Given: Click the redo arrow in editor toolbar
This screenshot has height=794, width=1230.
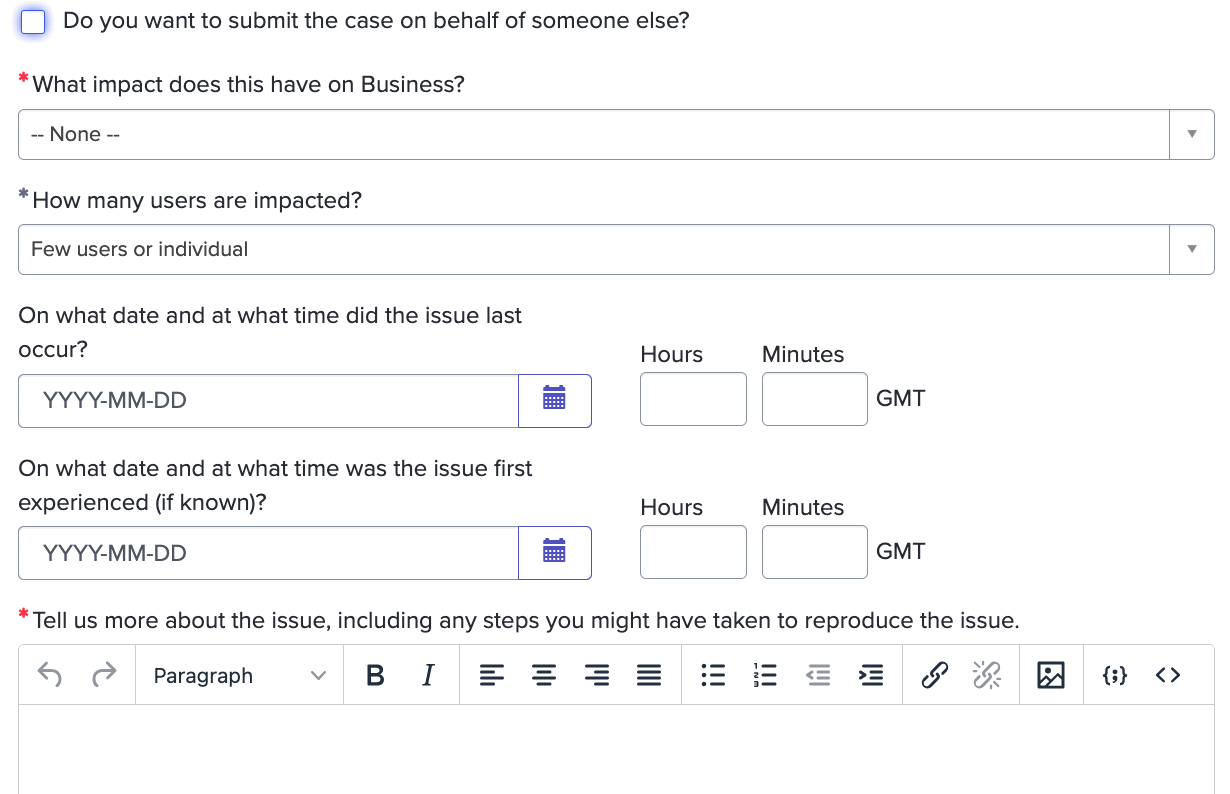Looking at the screenshot, I should pyautogui.click(x=103, y=676).
